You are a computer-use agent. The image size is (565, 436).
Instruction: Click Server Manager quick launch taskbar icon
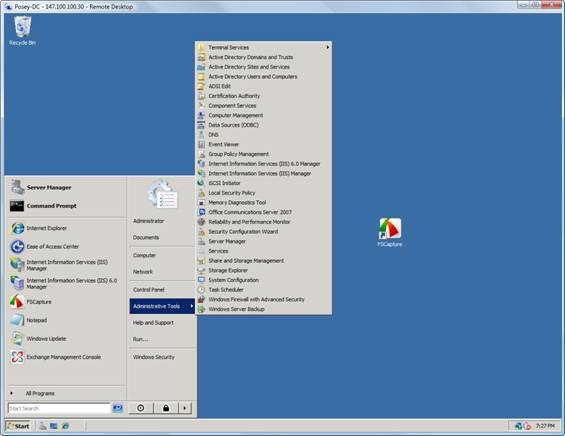pos(43,426)
